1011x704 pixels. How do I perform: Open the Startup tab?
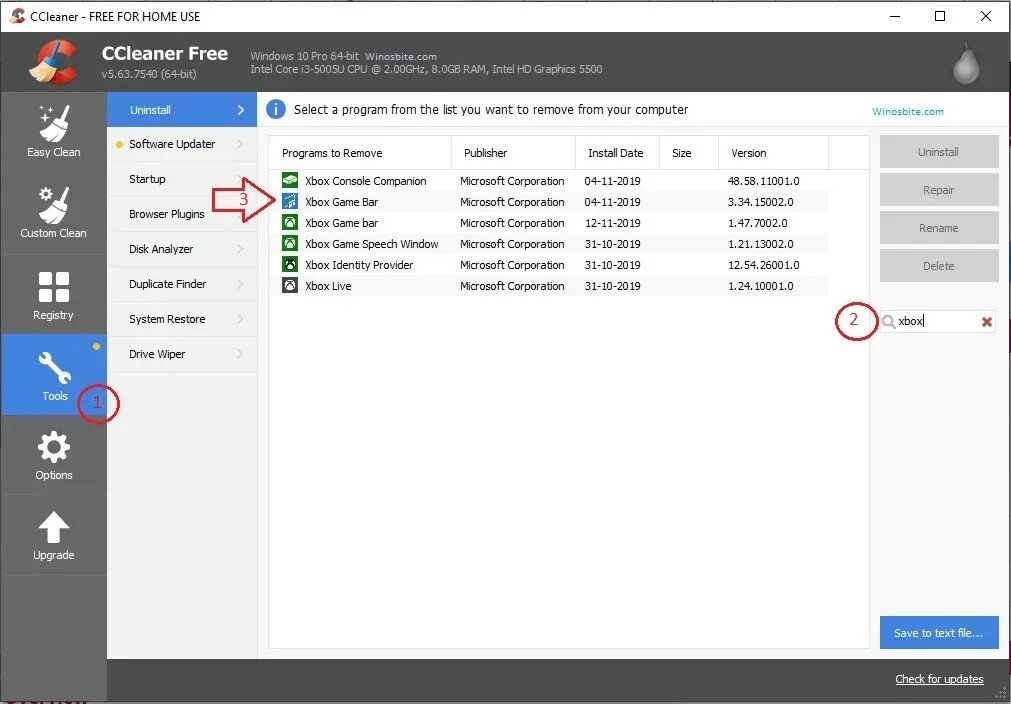tap(182, 179)
